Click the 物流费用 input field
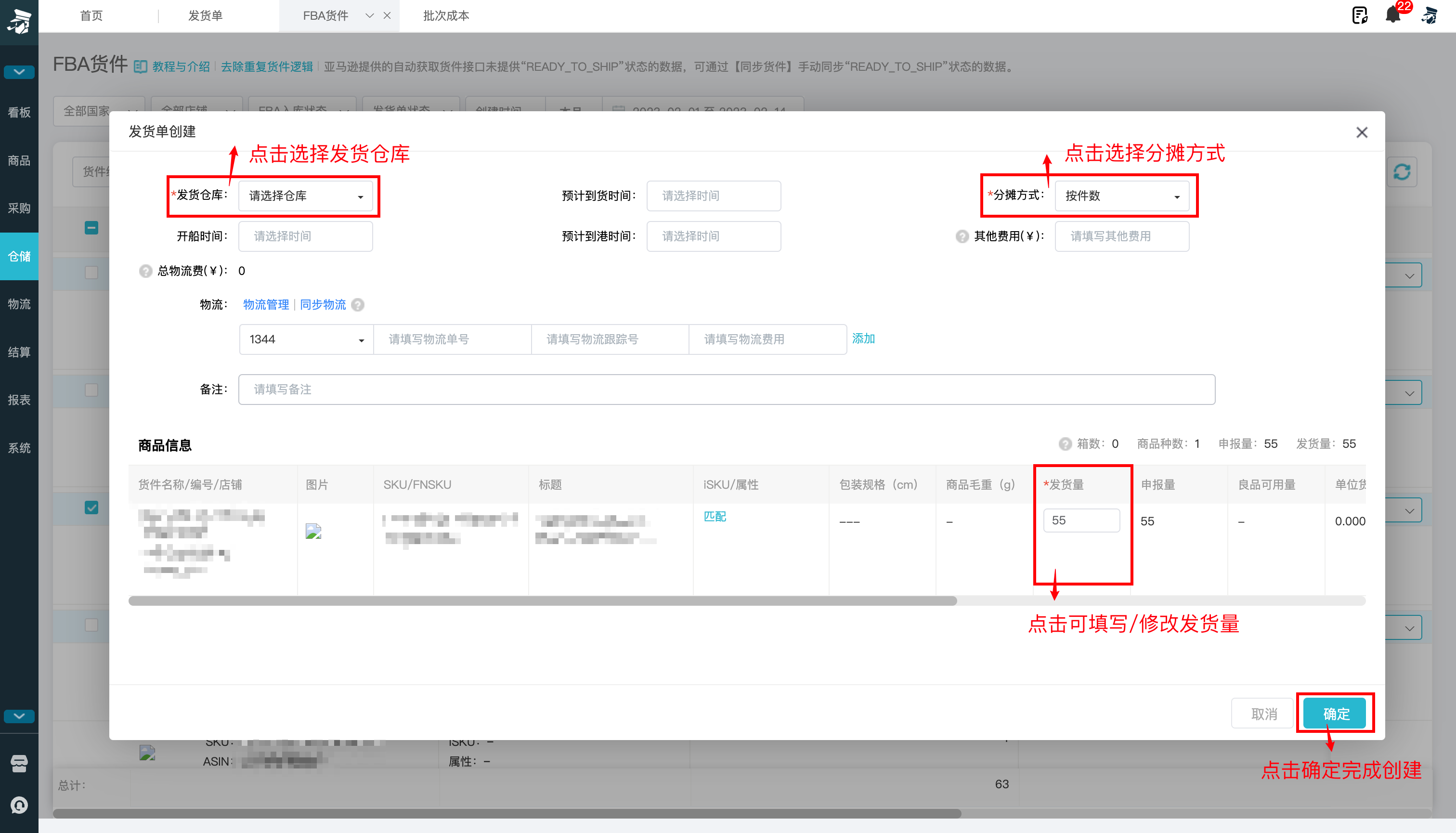This screenshot has height=833, width=1456. 768,339
